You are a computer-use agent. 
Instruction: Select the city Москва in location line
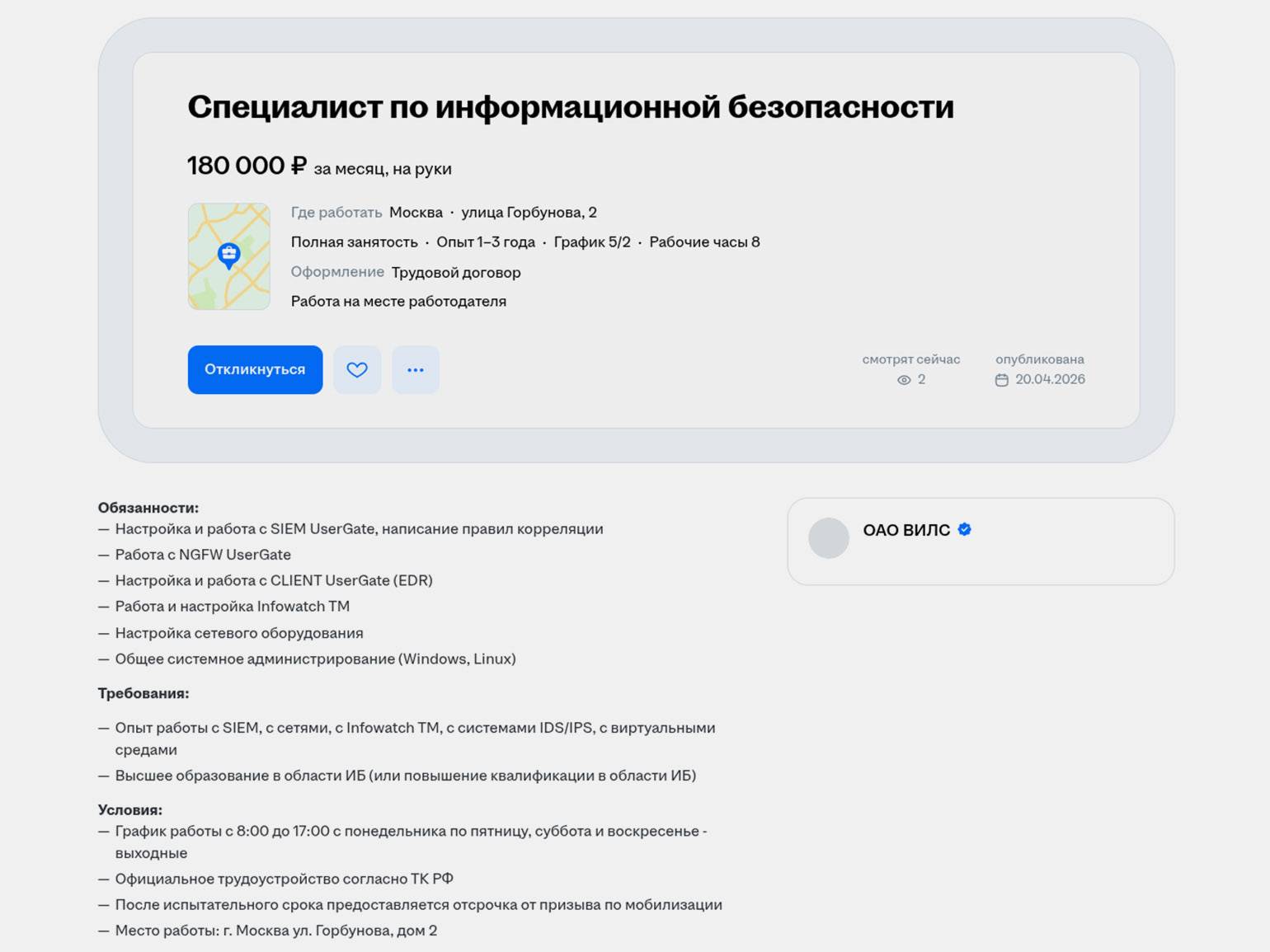(416, 213)
